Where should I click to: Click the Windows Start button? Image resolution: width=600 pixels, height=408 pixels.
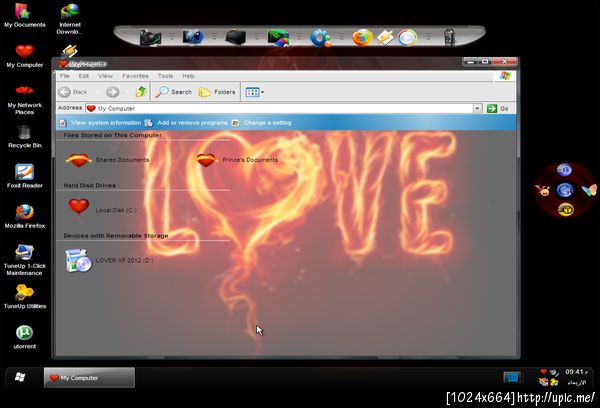tap(20, 377)
